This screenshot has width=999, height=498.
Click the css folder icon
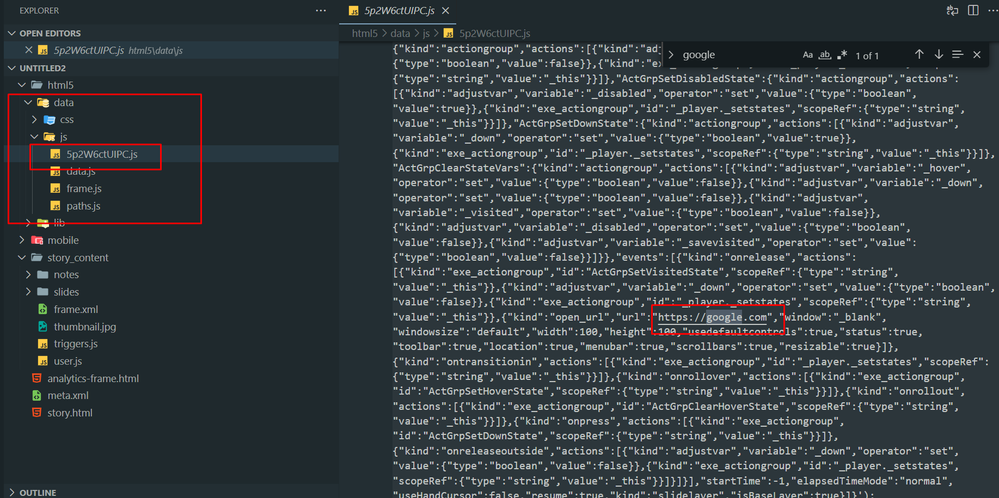tap(49, 119)
